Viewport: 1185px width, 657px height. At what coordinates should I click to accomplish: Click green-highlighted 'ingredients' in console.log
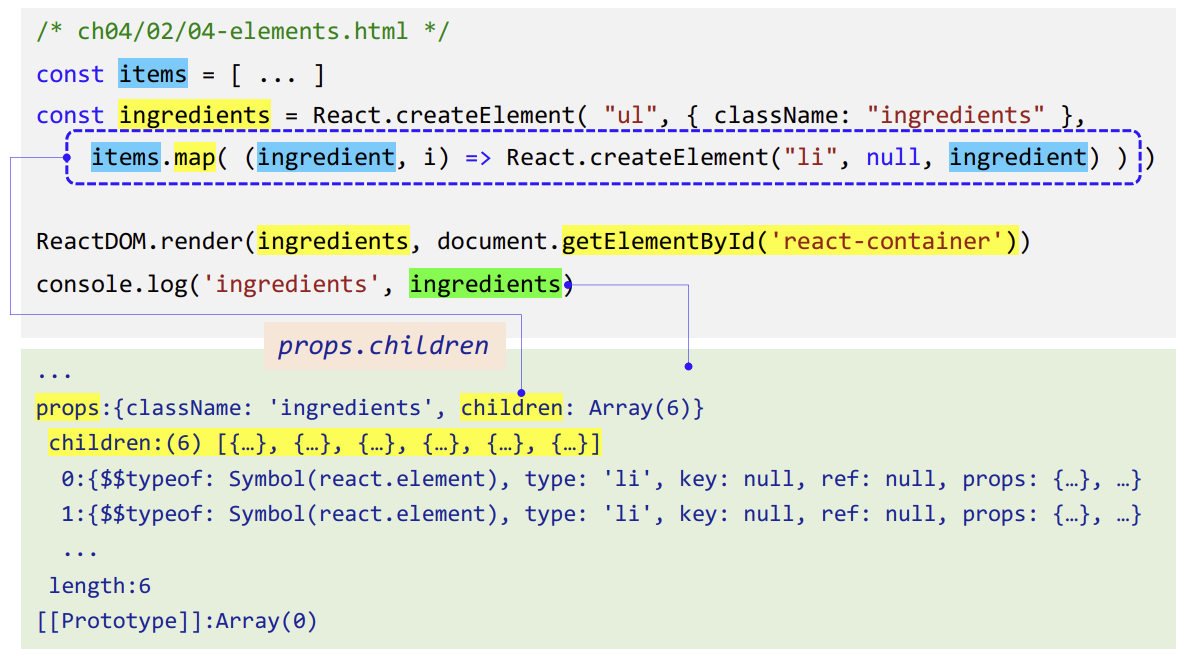click(x=485, y=284)
